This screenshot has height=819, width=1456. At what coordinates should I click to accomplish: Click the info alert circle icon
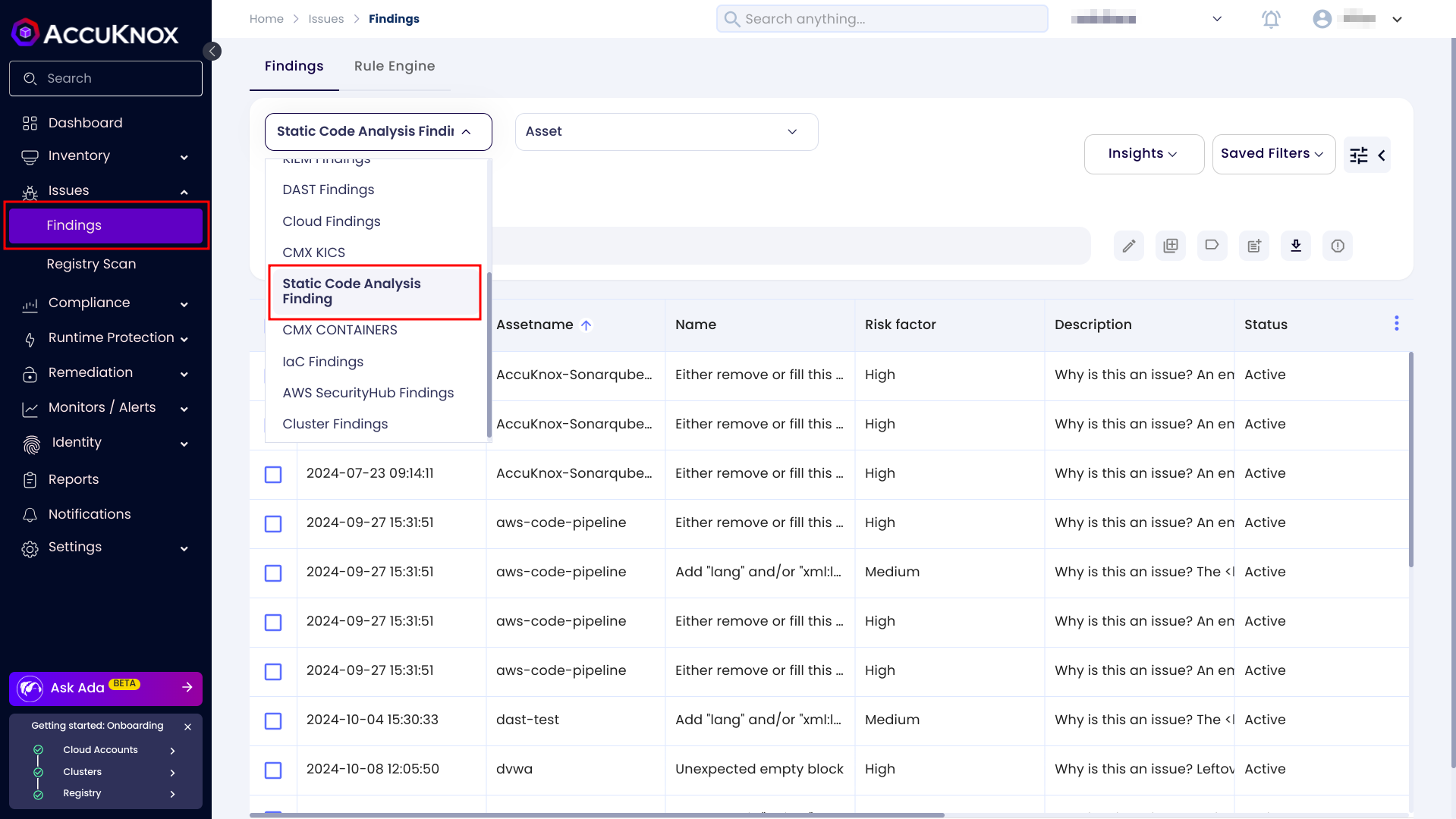coord(1338,246)
